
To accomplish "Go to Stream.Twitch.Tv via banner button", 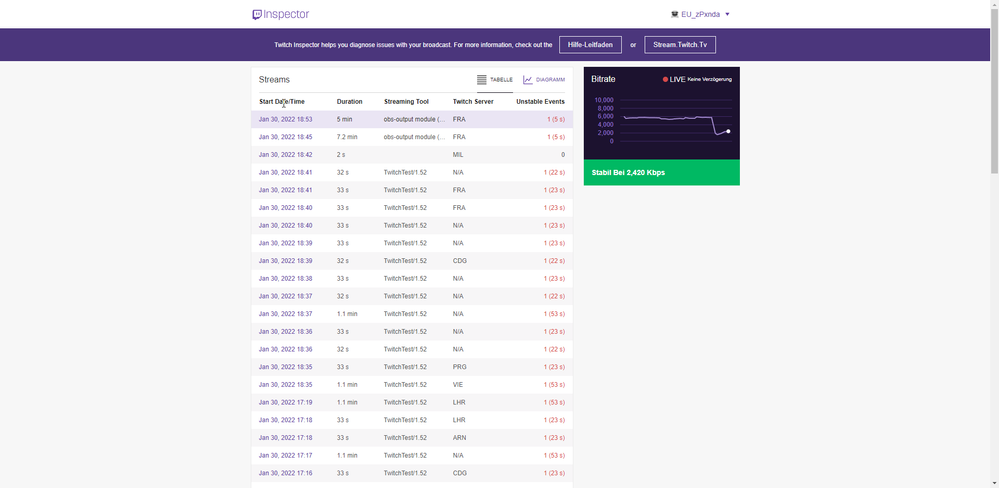I will (x=680, y=45).
